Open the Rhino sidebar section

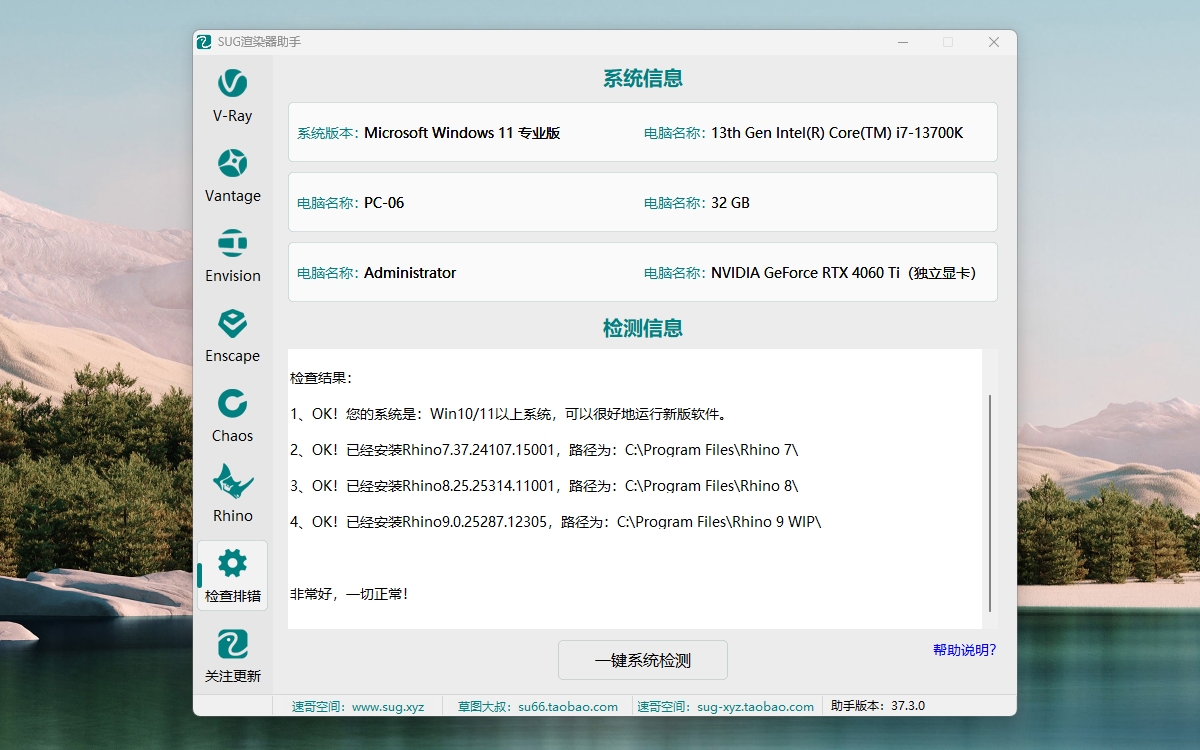[232, 496]
